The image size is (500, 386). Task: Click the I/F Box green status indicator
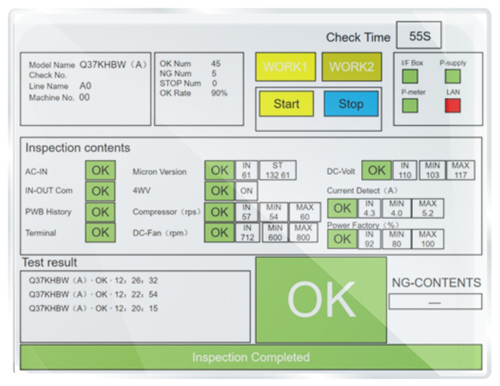(x=410, y=76)
